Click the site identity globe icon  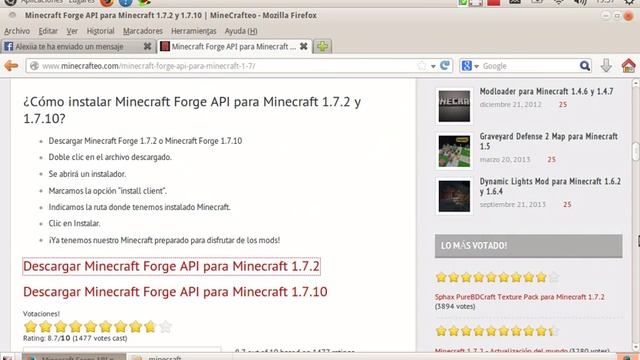[x=34, y=66]
